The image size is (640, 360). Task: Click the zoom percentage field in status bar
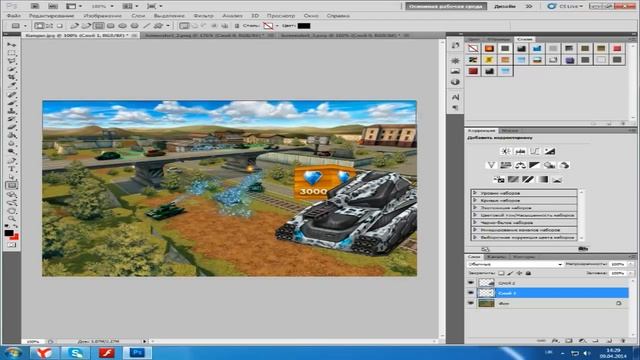34,342
